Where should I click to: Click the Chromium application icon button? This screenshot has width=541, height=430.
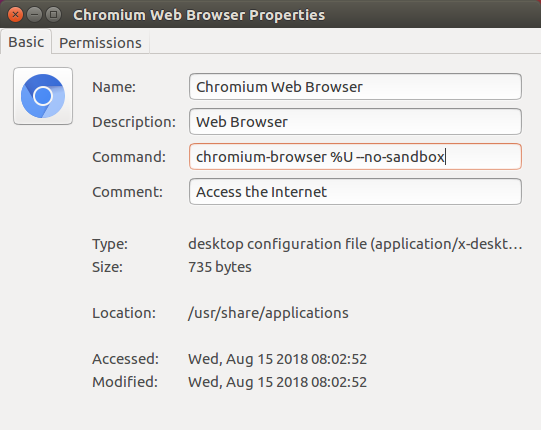pos(43,96)
